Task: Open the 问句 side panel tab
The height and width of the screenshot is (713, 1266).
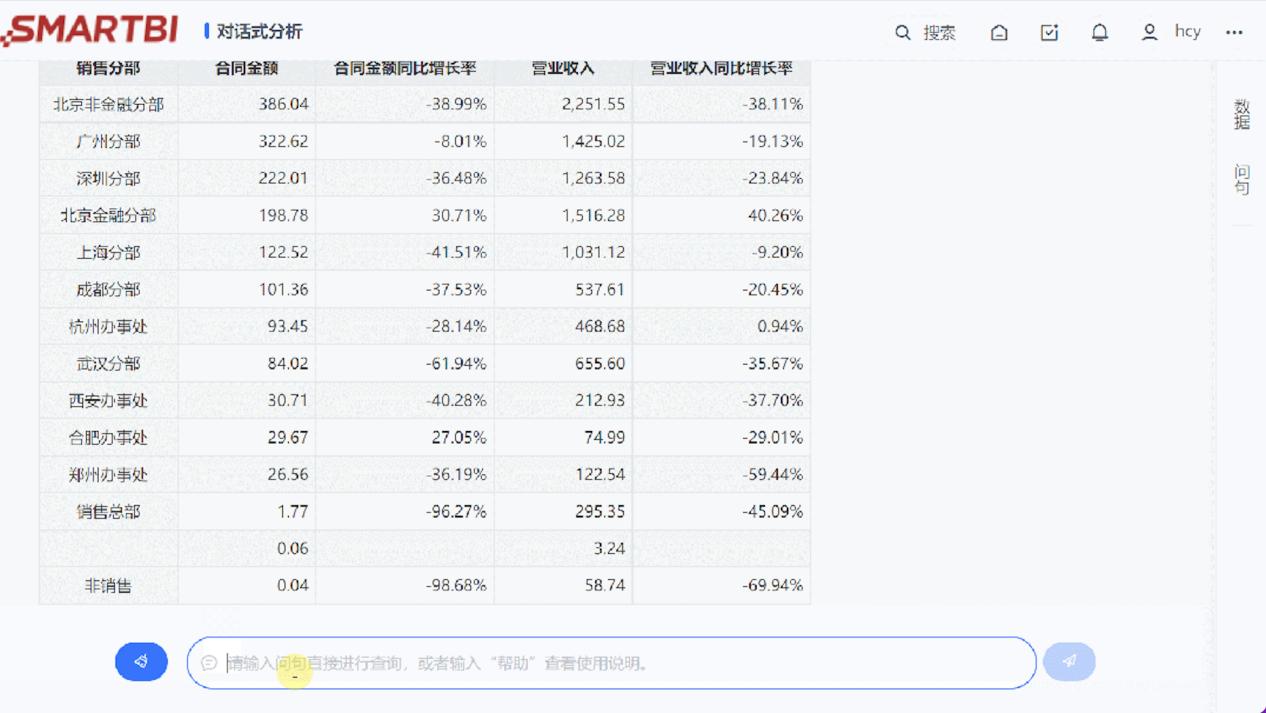Action: [x=1241, y=179]
